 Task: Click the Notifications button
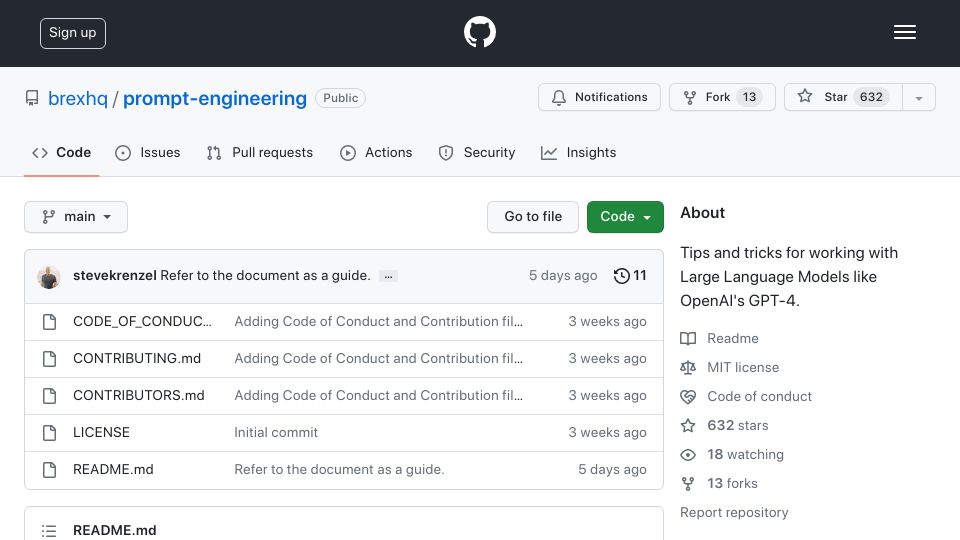point(599,97)
